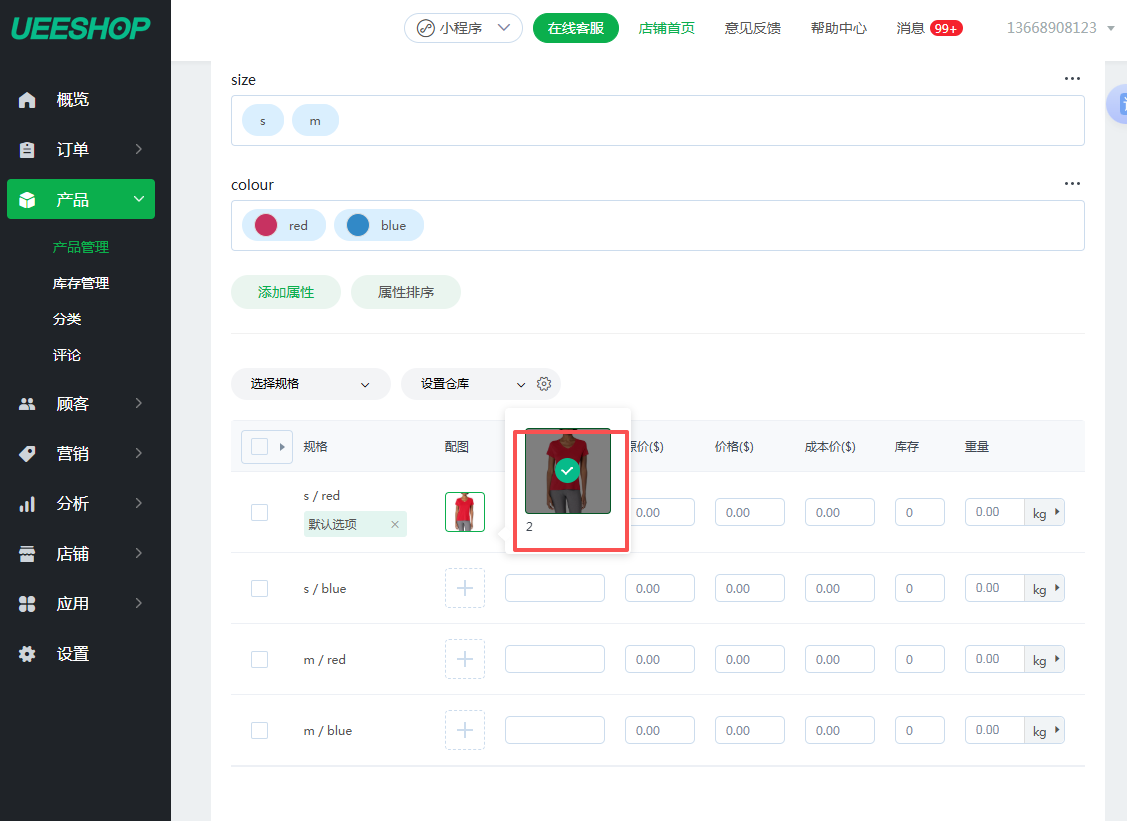This screenshot has width=1127, height=821.
Task: Open 设置 via the sidebar gear icon
Action: pyautogui.click(x=28, y=654)
